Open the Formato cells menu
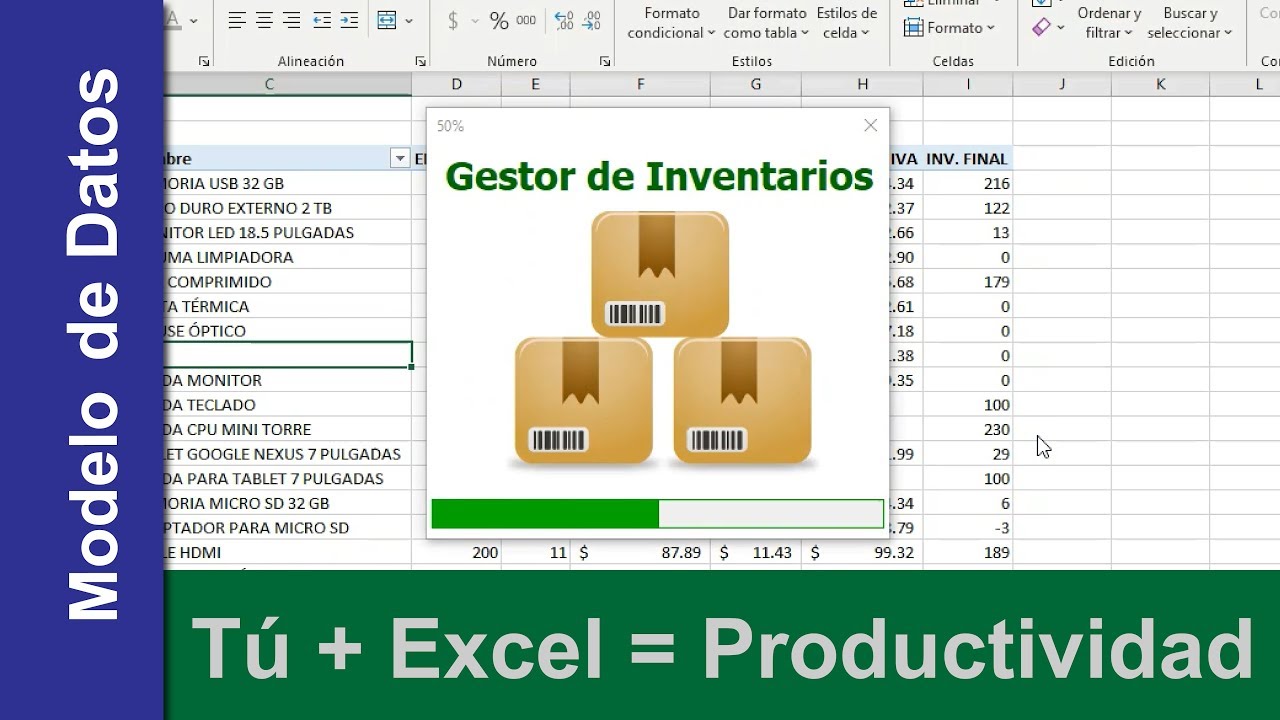This screenshot has height=720, width=1280. click(949, 28)
